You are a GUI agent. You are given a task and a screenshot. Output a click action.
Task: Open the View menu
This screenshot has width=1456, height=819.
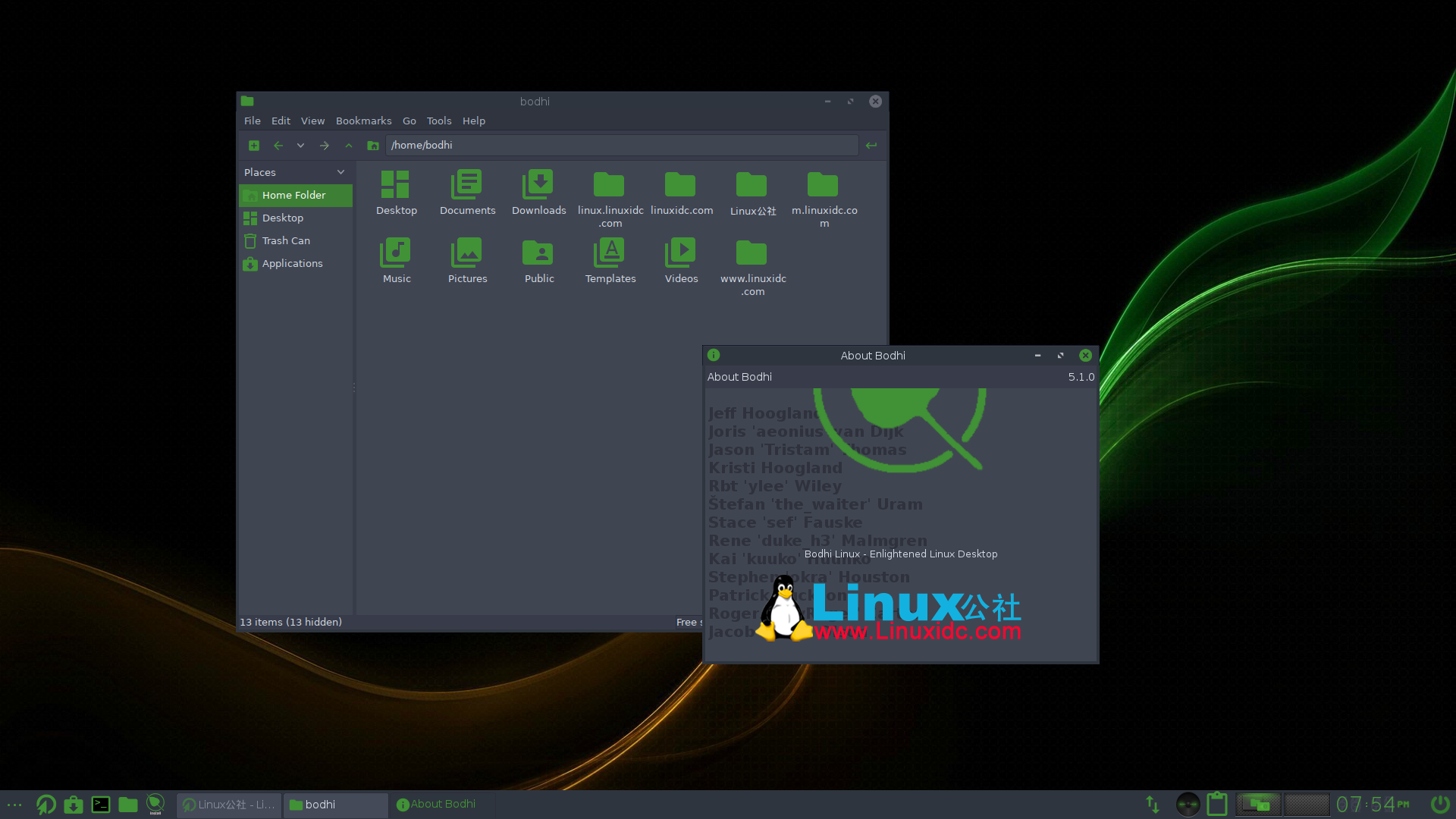click(x=312, y=121)
